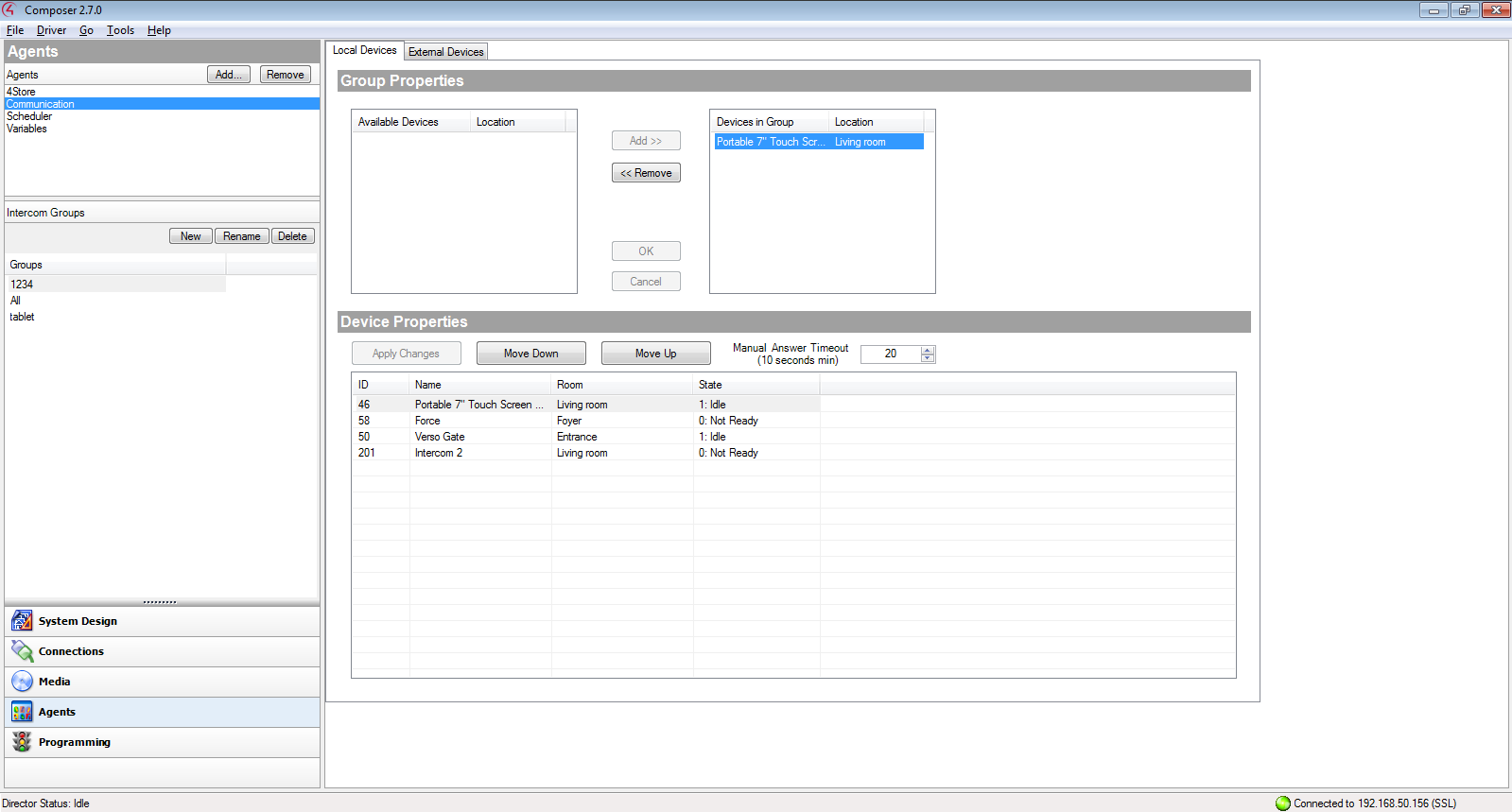1512x812 pixels.
Task: Open the Driver menu
Action: (51, 30)
